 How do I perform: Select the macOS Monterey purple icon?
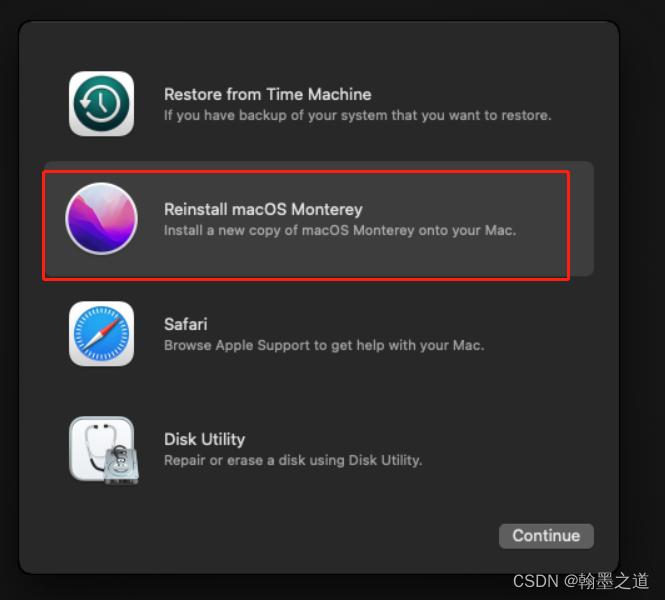click(101, 218)
